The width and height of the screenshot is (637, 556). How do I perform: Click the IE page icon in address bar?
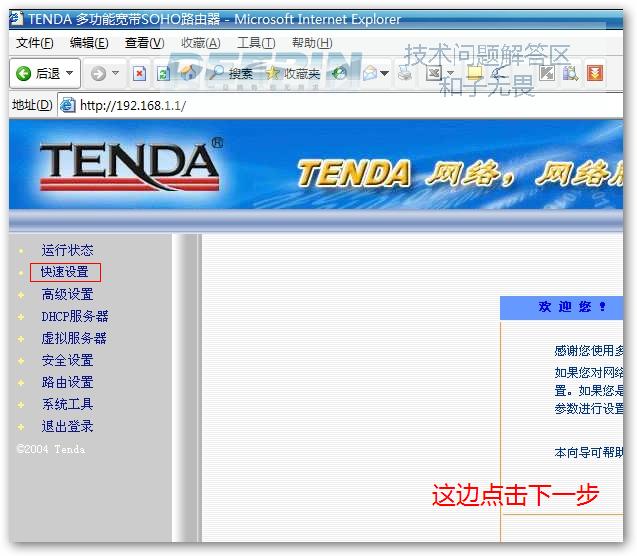click(67, 105)
